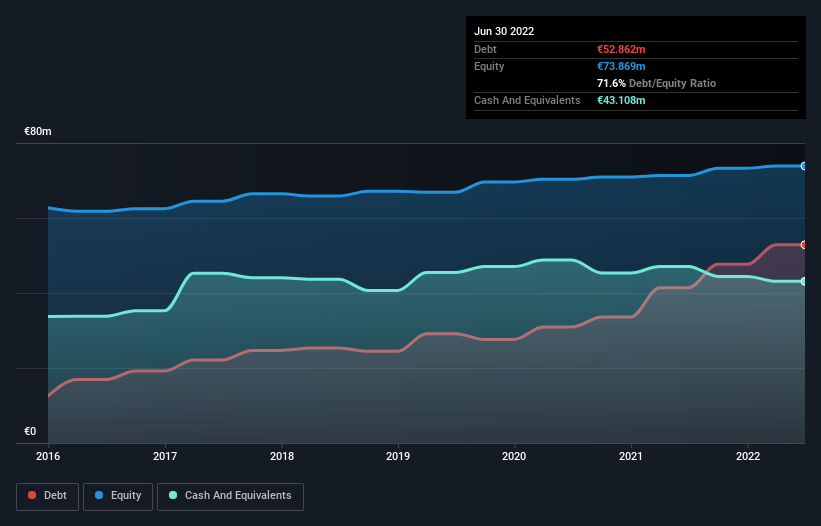
Task: Click the Jun 30 2022 tooltip date
Action: tap(504, 31)
